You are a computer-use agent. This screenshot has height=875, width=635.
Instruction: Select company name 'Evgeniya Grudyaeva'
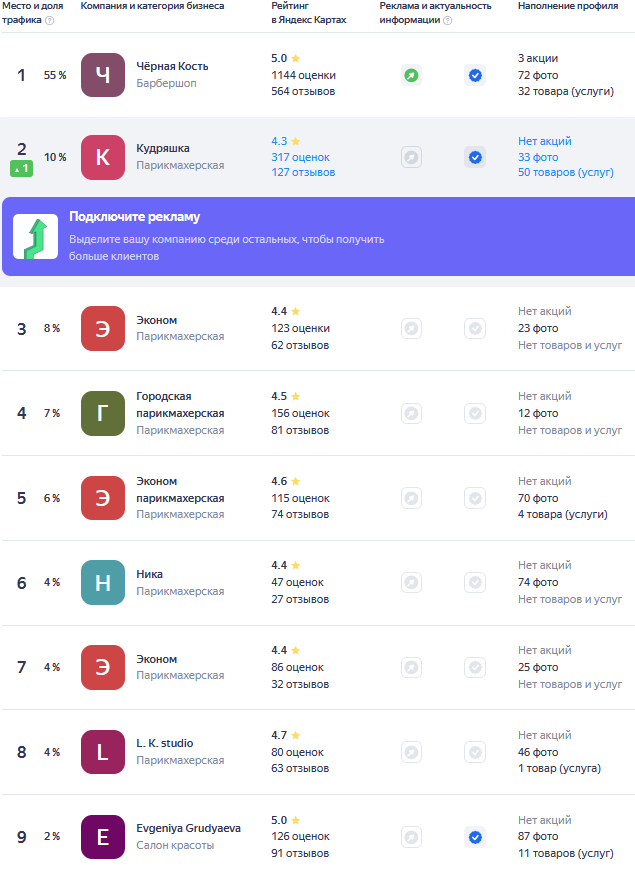click(x=189, y=828)
